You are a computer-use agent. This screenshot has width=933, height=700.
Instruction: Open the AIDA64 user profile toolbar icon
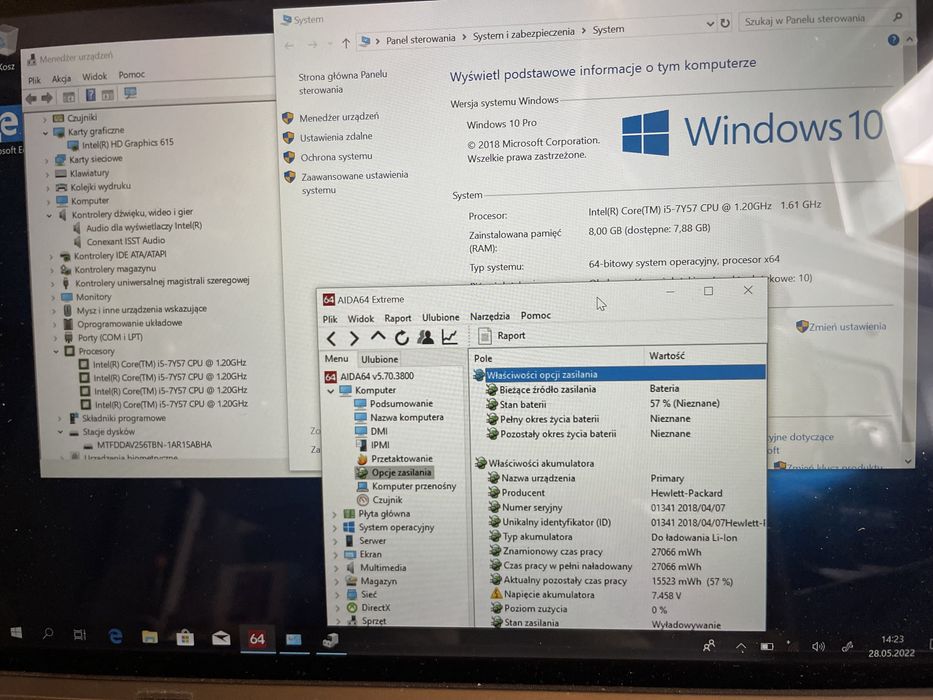tap(425, 337)
